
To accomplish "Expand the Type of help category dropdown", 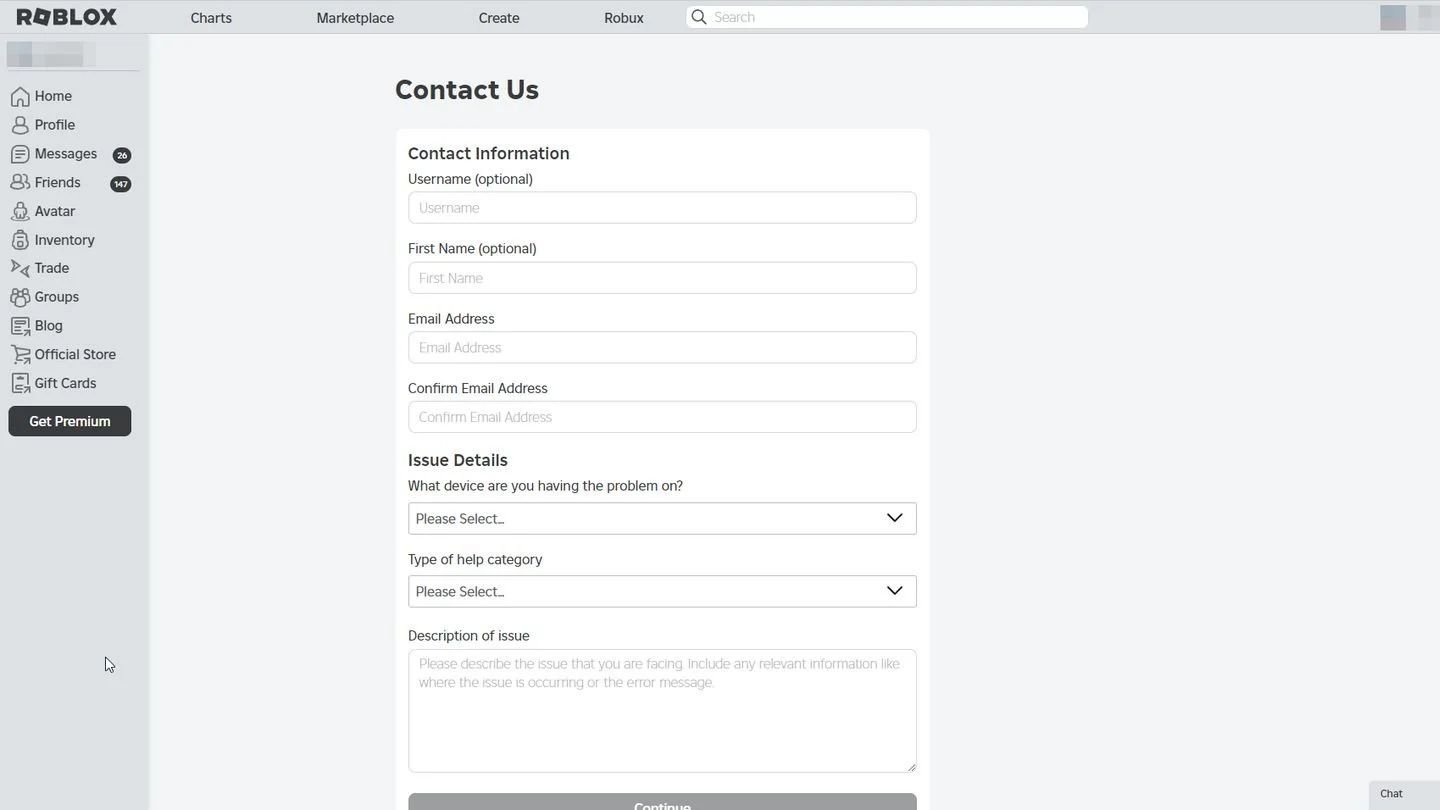I will [662, 591].
